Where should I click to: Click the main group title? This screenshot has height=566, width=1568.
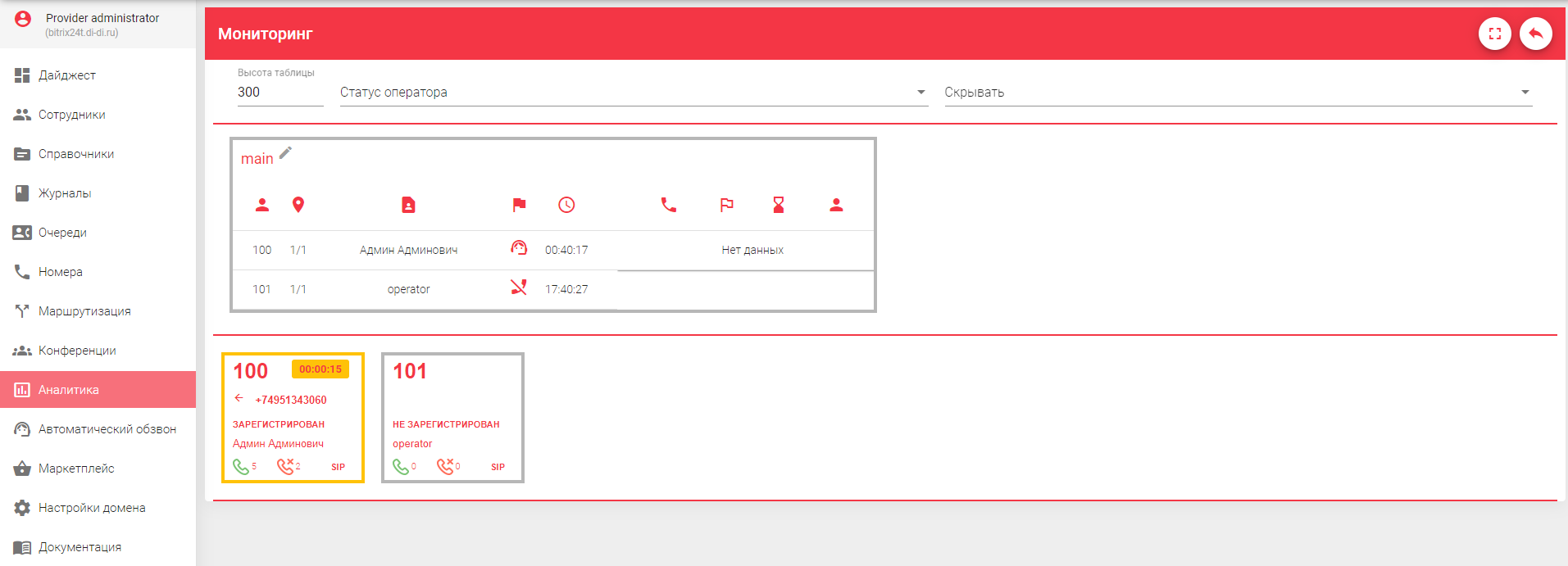pos(257,159)
